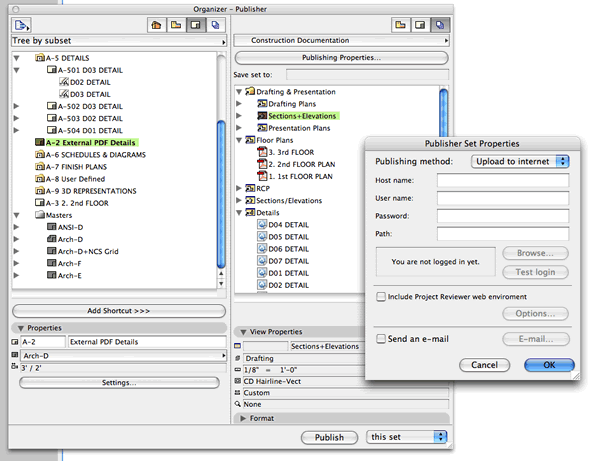The width and height of the screenshot is (600, 461).
Task: Collapse the A-5 DETAILS subset
Action: click(17, 59)
